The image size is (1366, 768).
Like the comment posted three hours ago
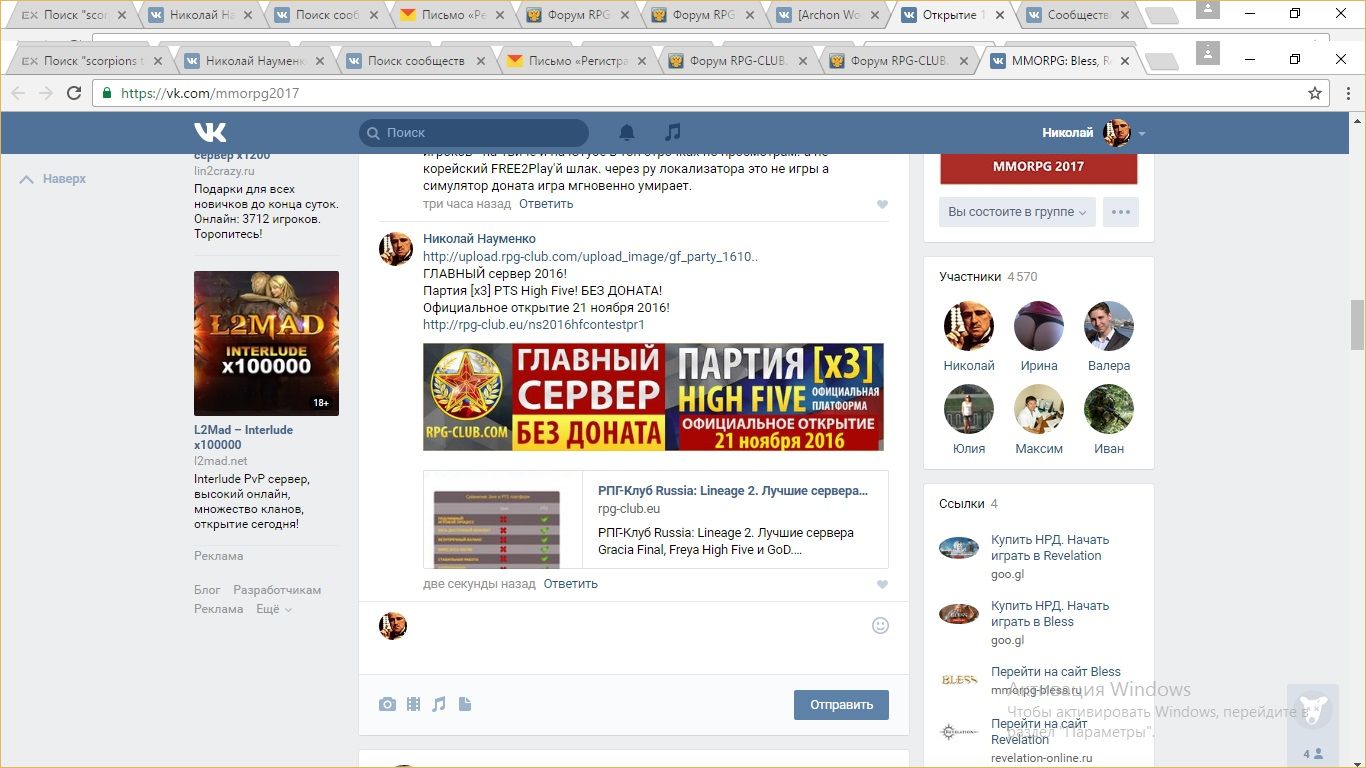coord(882,204)
